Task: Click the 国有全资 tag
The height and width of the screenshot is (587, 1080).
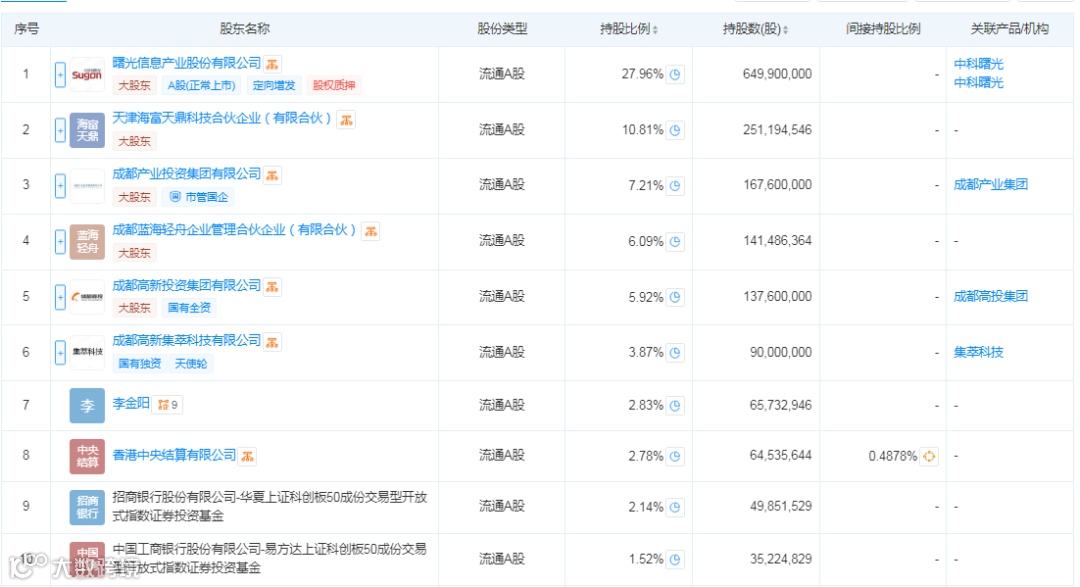Action: pyautogui.click(x=189, y=308)
